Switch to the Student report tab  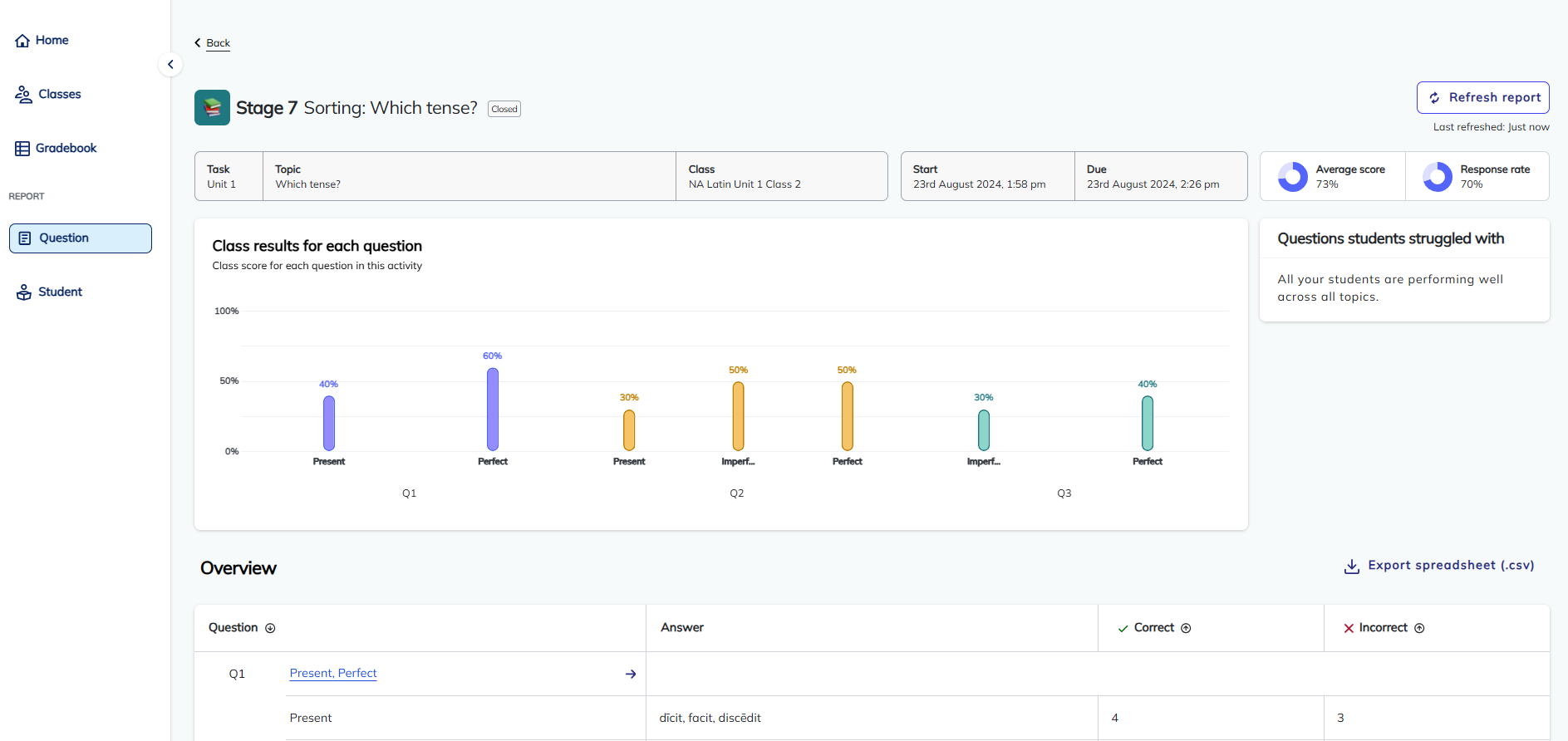coord(50,292)
